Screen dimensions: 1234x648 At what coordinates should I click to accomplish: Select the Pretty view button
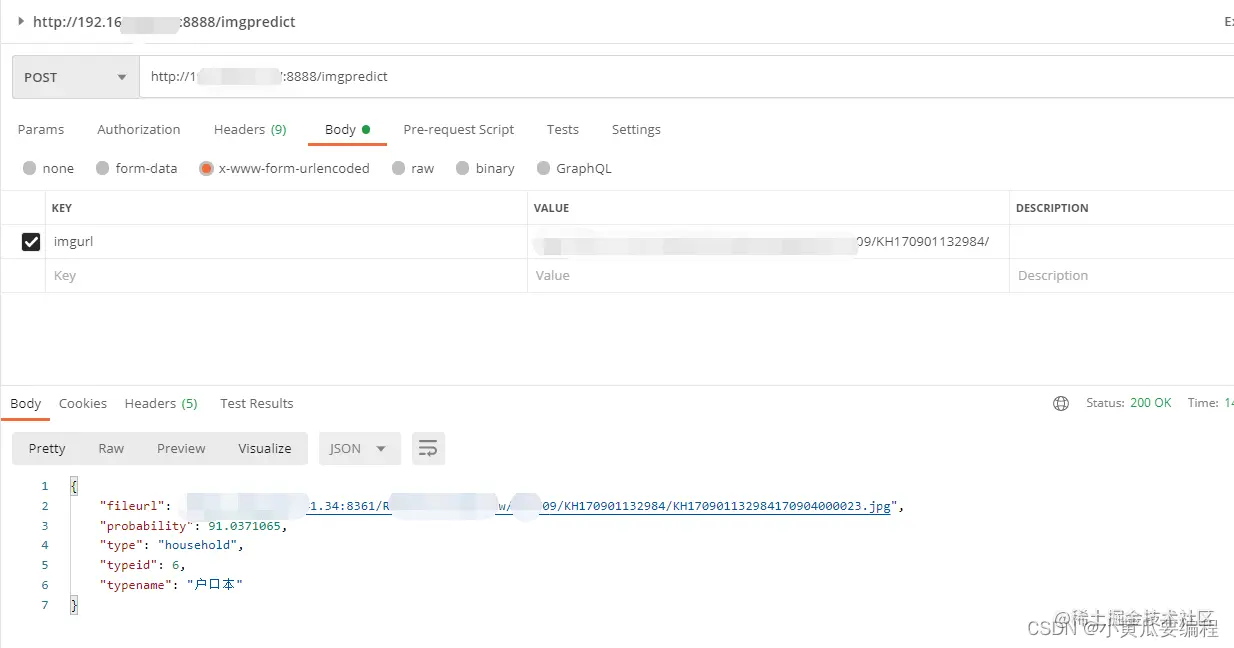tap(47, 449)
